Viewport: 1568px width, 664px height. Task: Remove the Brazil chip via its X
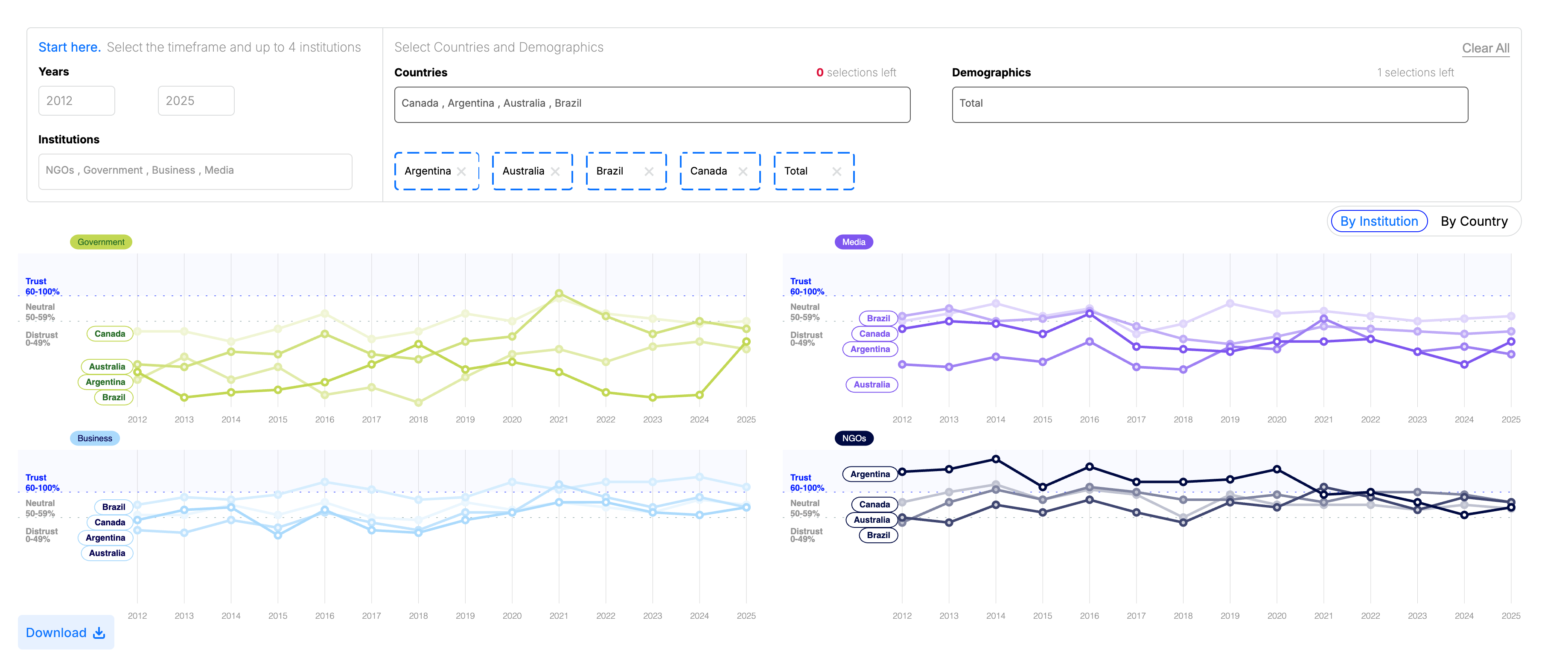pyautogui.click(x=649, y=172)
